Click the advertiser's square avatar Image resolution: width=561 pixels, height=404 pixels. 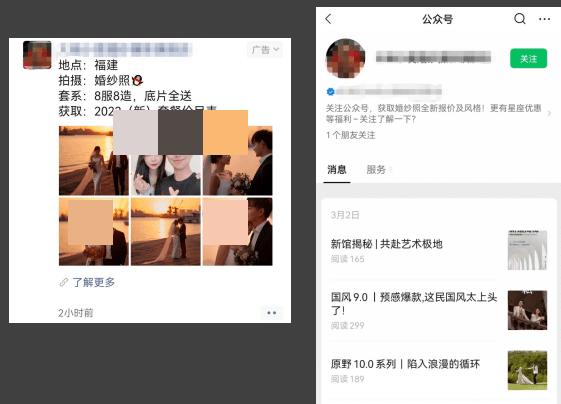point(37,55)
